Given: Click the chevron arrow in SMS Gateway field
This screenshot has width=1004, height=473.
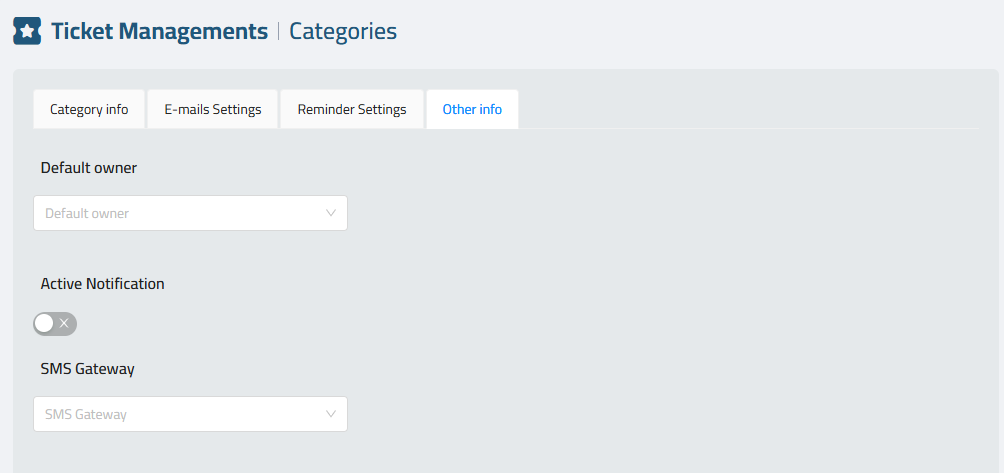Looking at the screenshot, I should coord(331,414).
